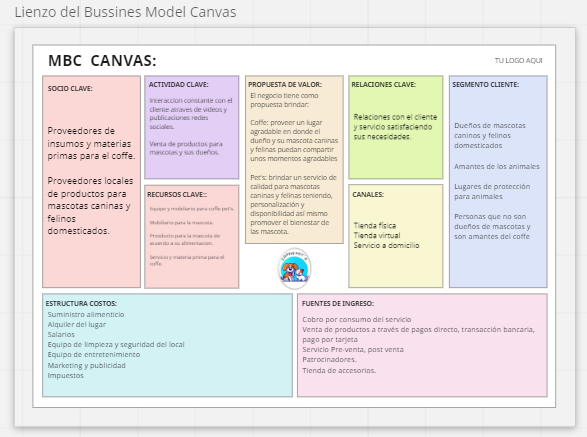
Task: Select 'Suministro alimenticio' cost item
Action: pyautogui.click(x=86, y=315)
